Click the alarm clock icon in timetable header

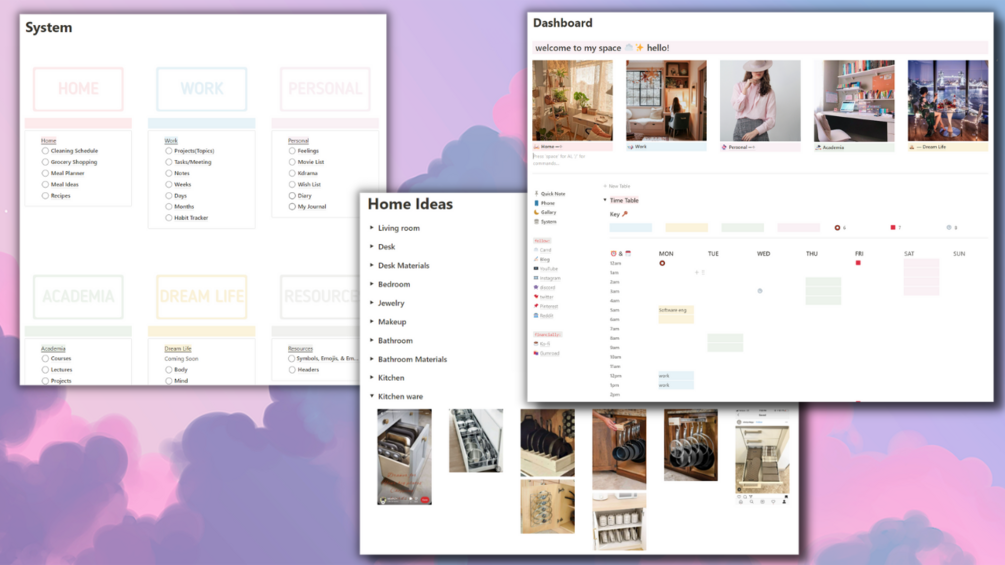(613, 254)
